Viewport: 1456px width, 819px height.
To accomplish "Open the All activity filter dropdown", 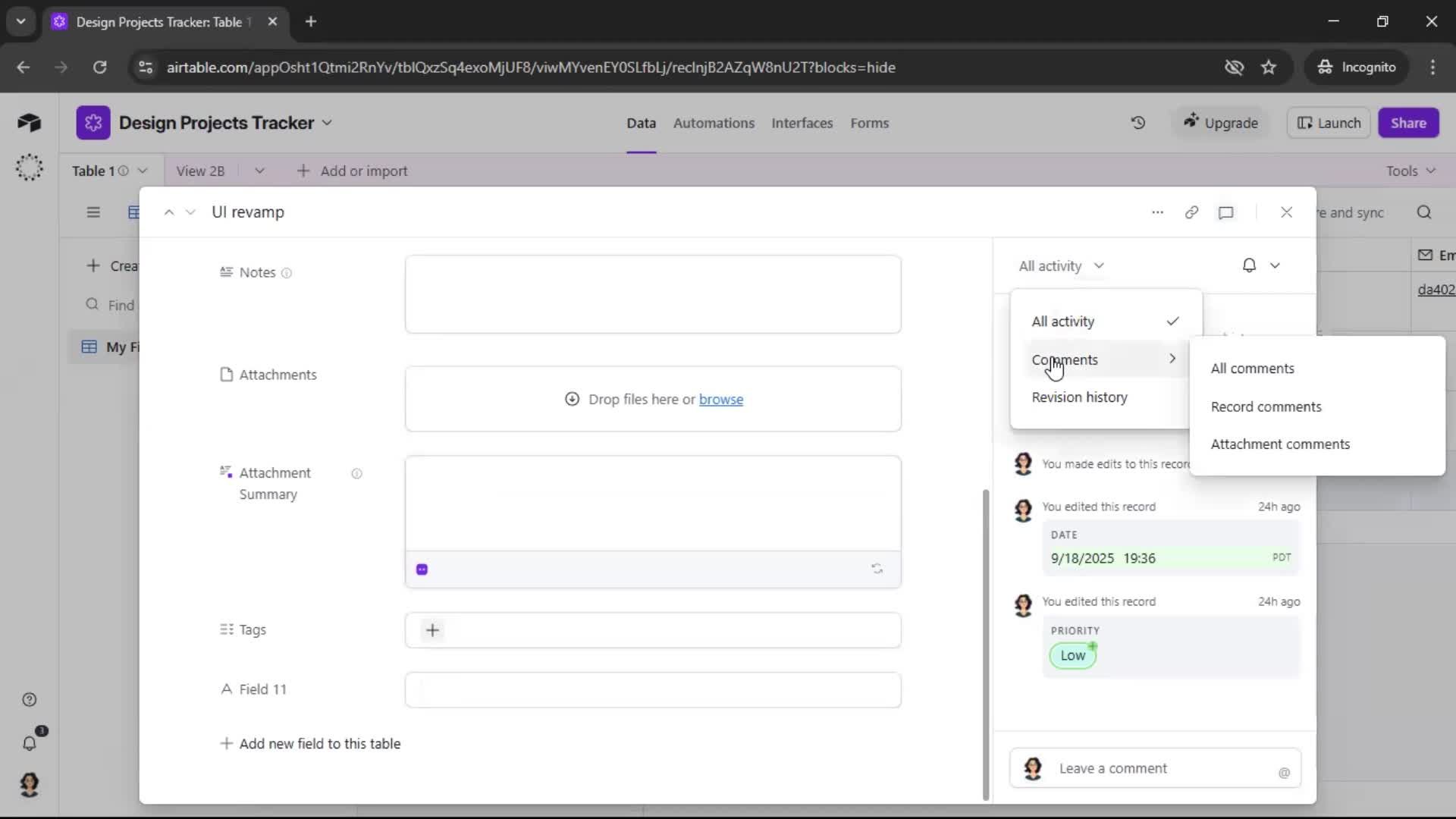I will point(1061,266).
